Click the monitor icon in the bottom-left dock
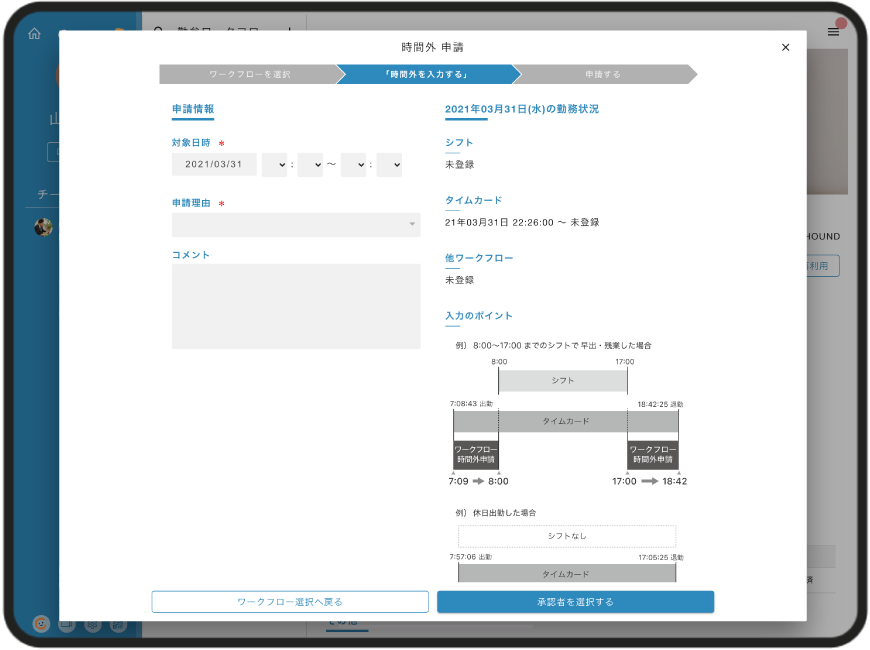Image resolution: width=870 pixels, height=650 pixels. tap(66, 624)
